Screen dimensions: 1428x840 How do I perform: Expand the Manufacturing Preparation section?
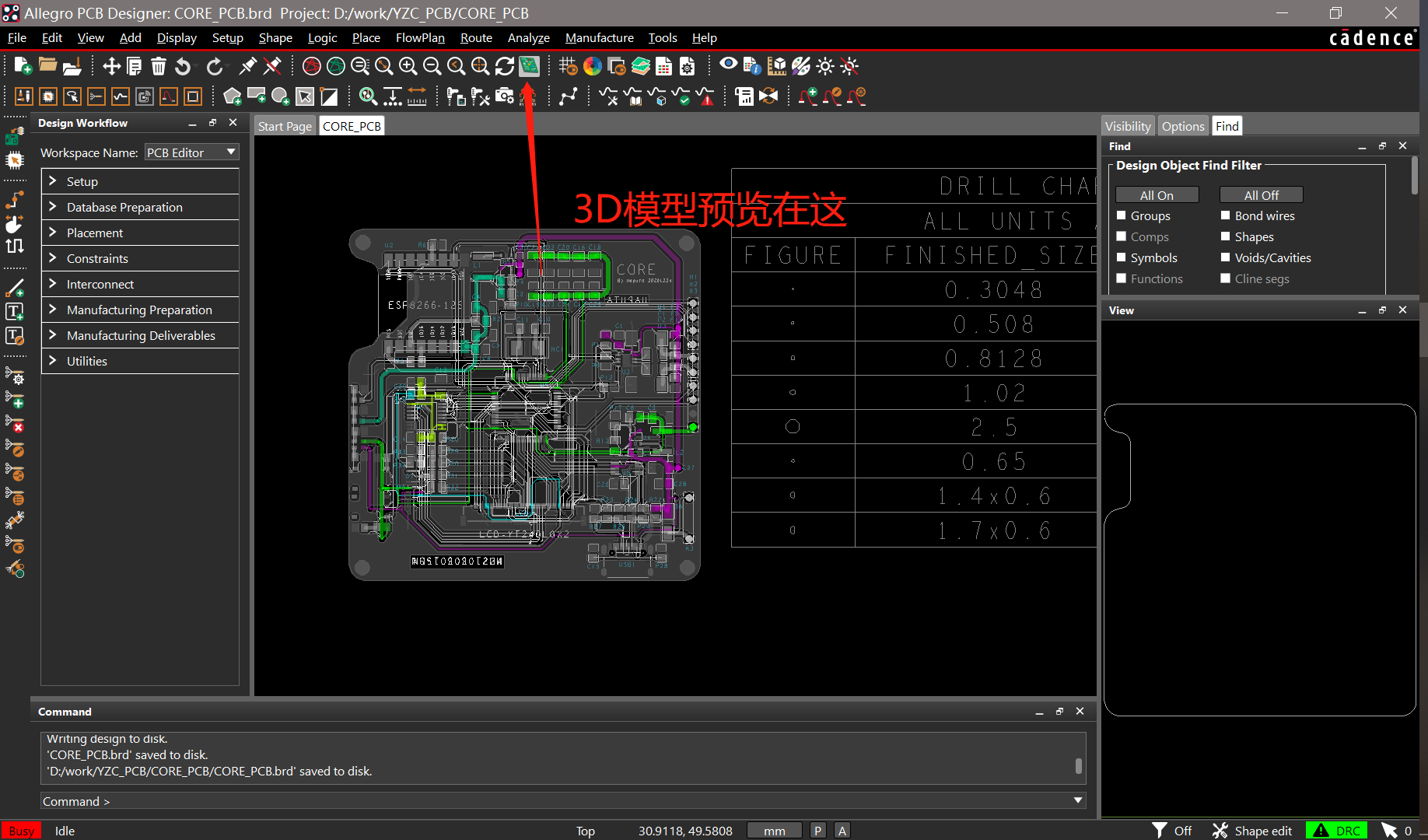[140, 310]
